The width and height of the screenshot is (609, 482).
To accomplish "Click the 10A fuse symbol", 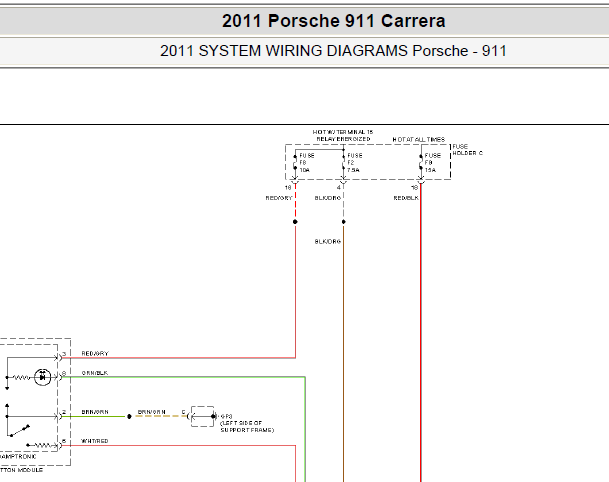I will (295, 162).
